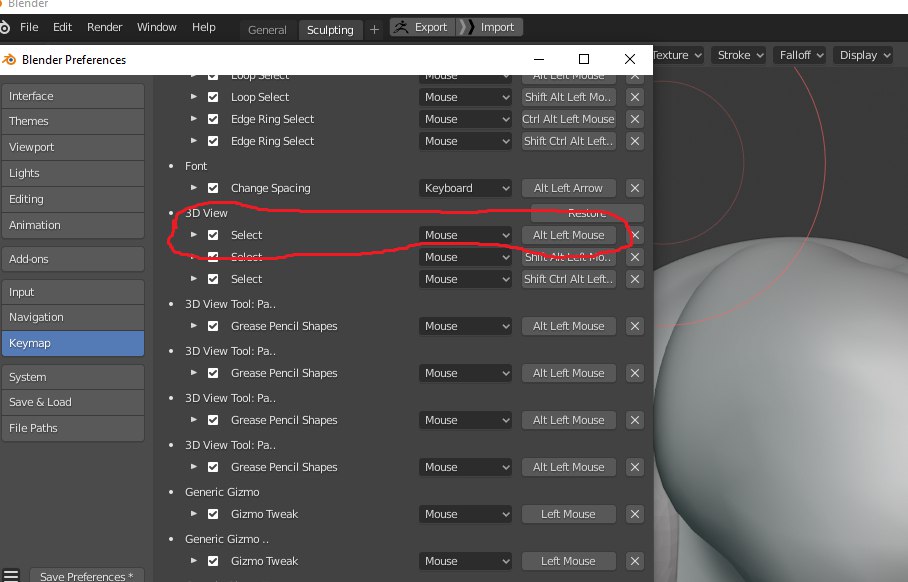908x582 pixels.
Task: Open the File menu
Action: pos(29,27)
